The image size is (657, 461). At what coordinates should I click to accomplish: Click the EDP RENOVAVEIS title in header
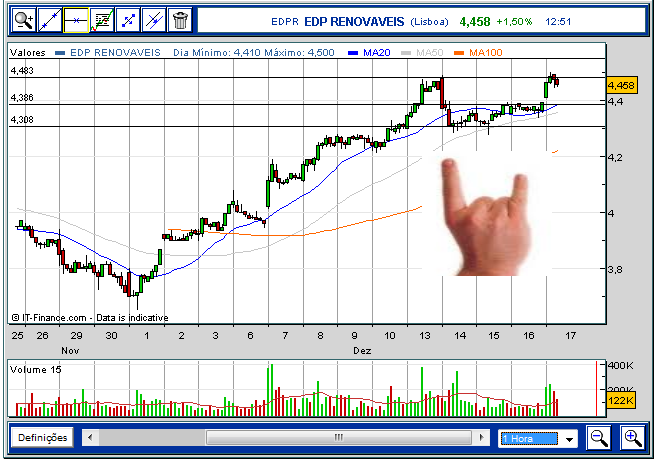[x=354, y=22]
